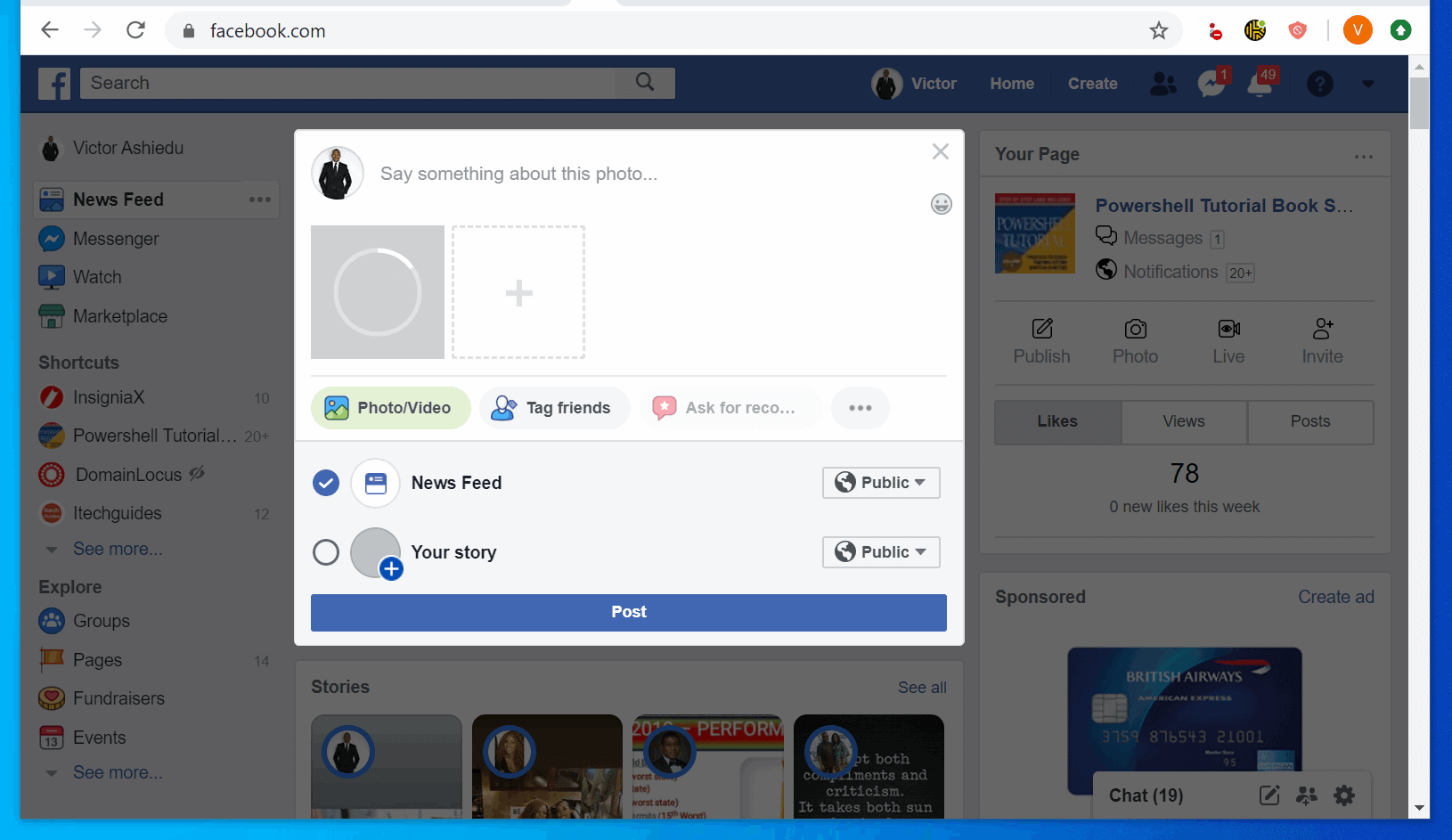
Task: Select the News Feed radio button
Action: pyautogui.click(x=326, y=483)
